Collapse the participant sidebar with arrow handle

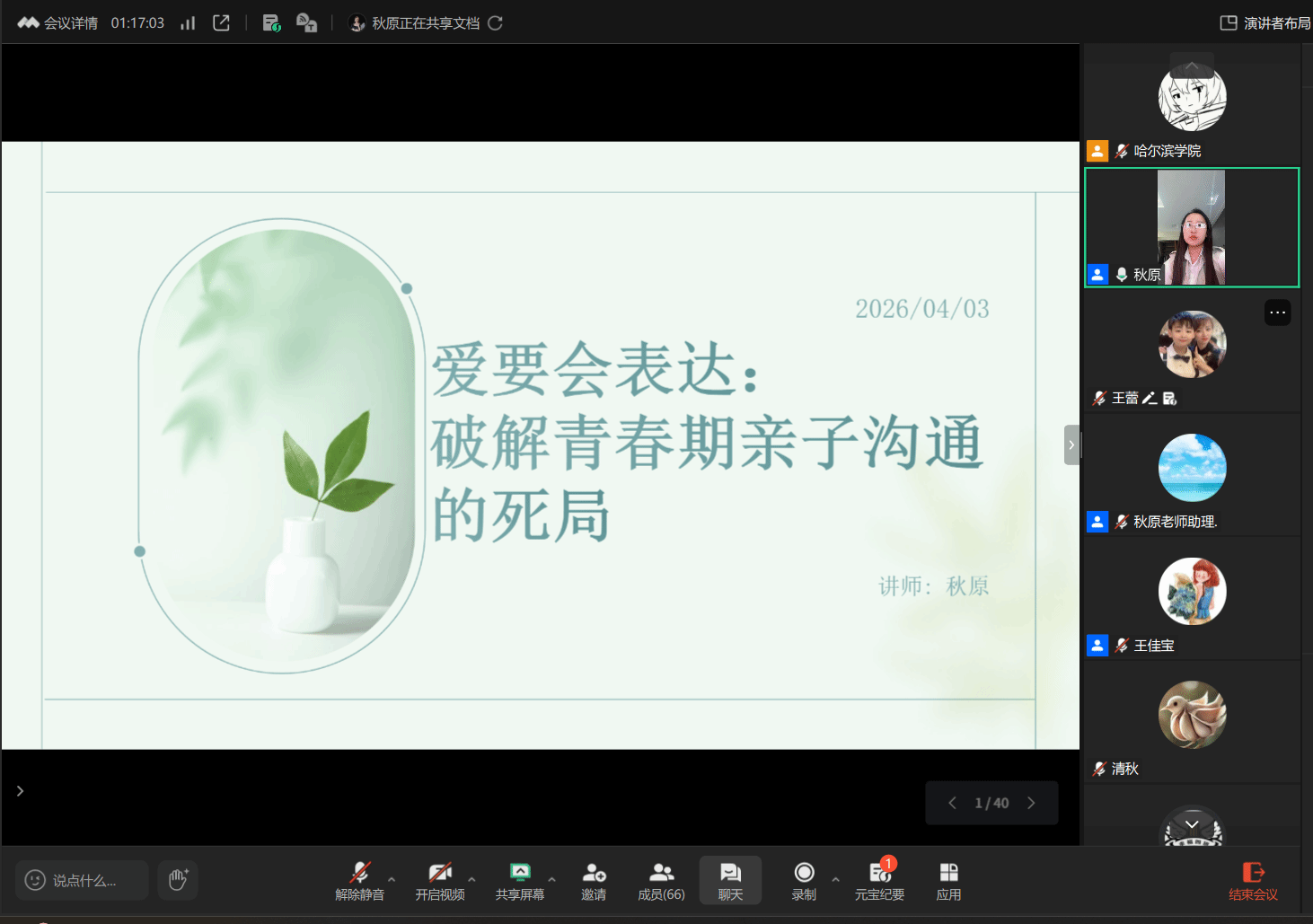[x=1071, y=444]
